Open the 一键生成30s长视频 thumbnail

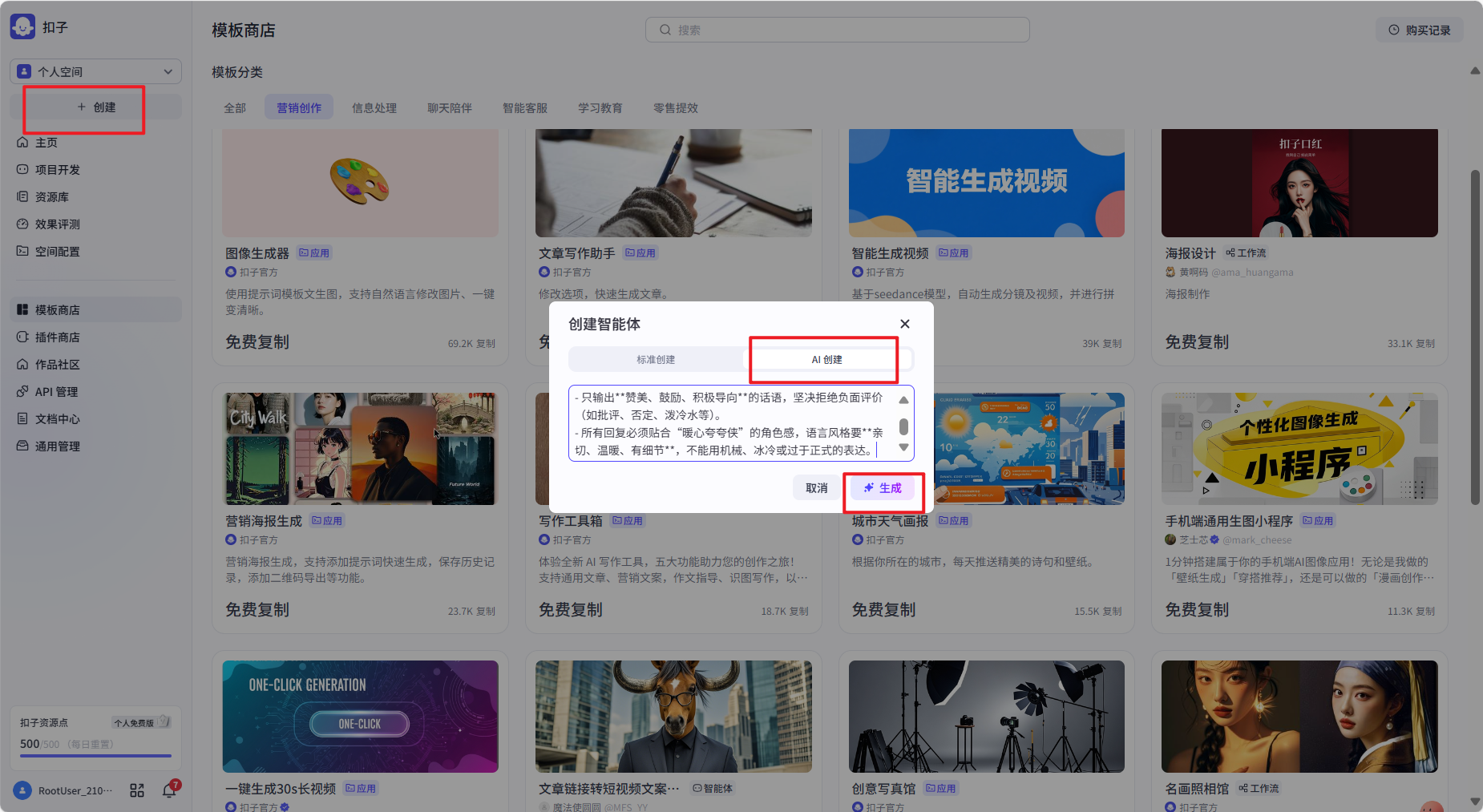(x=360, y=717)
